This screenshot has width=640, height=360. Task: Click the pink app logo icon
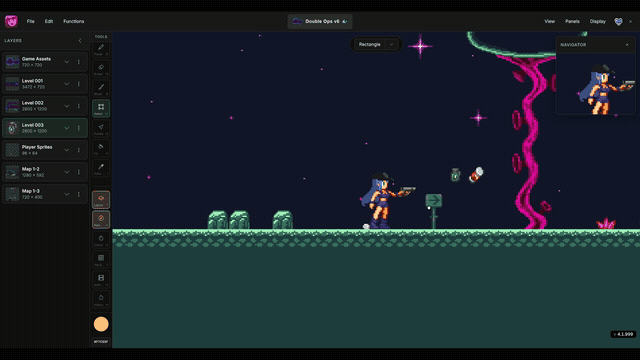point(11,21)
